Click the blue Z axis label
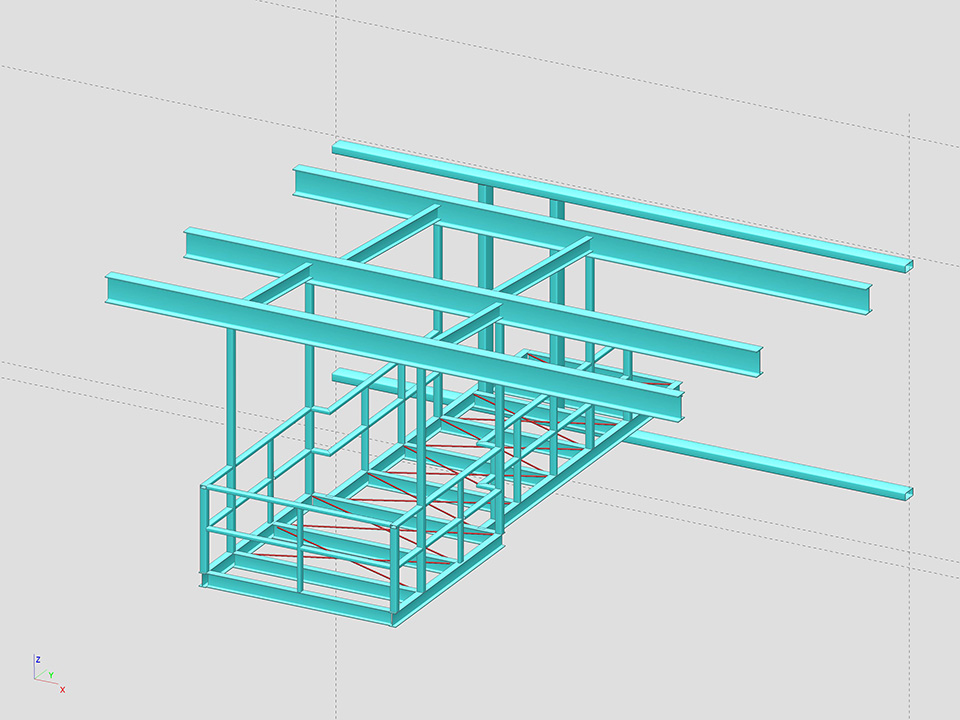The height and width of the screenshot is (720, 960). [37, 660]
